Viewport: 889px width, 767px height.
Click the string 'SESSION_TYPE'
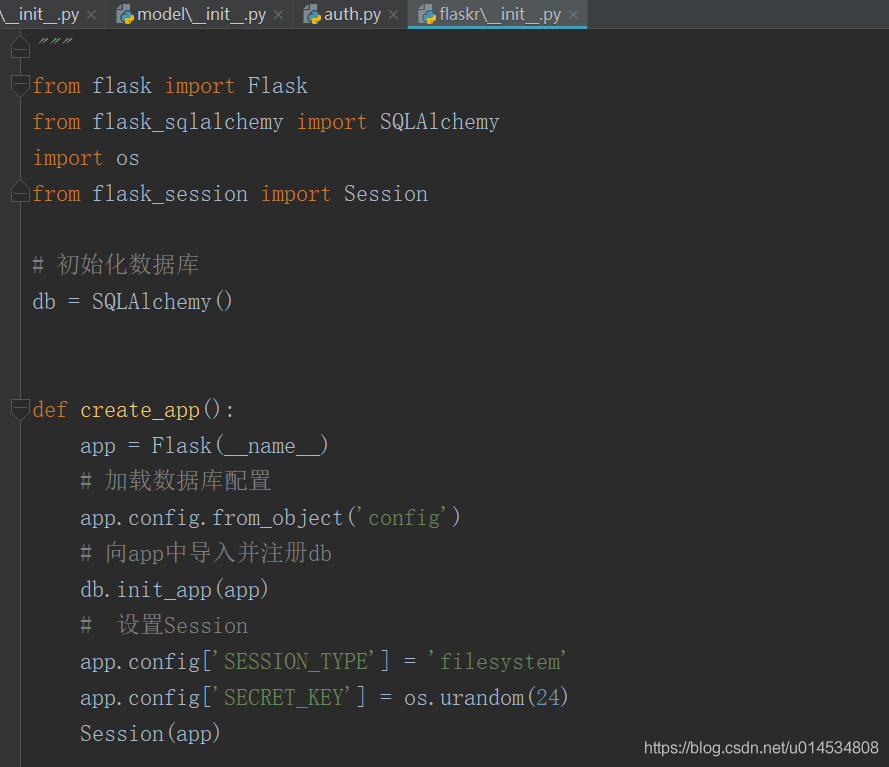(x=295, y=662)
